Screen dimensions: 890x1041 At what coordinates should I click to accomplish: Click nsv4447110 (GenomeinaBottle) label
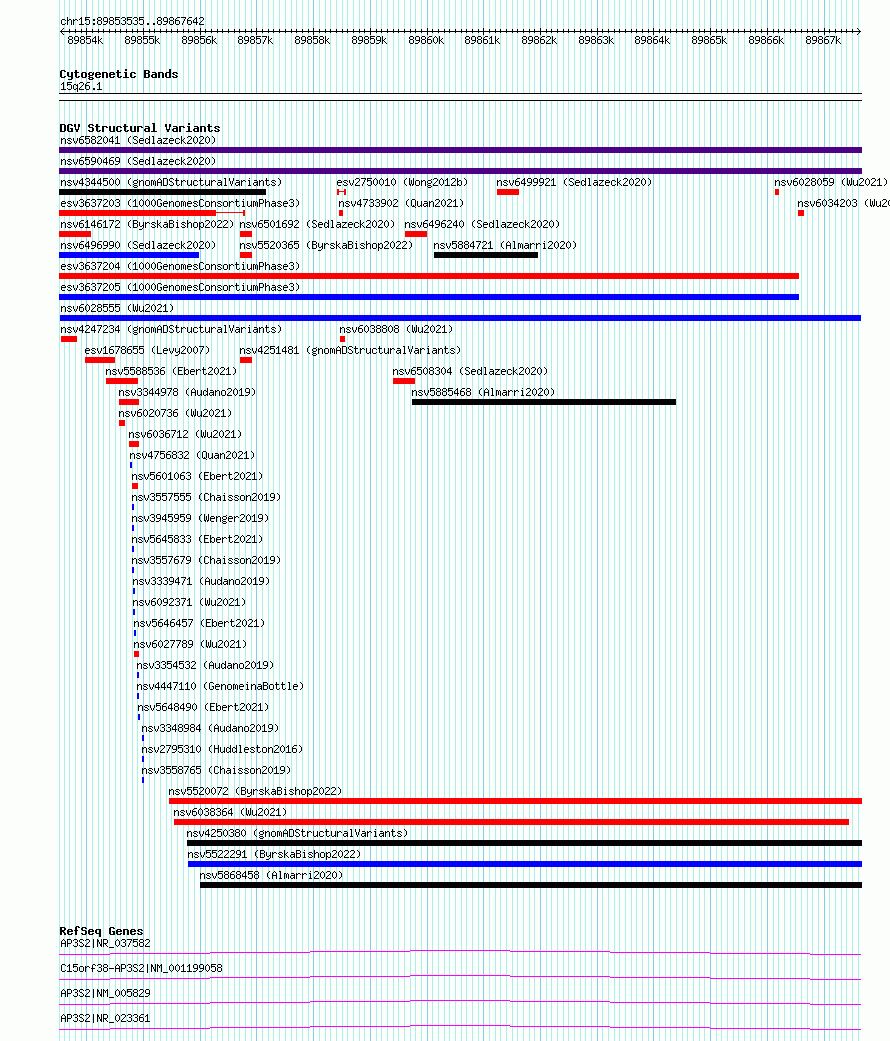220,686
